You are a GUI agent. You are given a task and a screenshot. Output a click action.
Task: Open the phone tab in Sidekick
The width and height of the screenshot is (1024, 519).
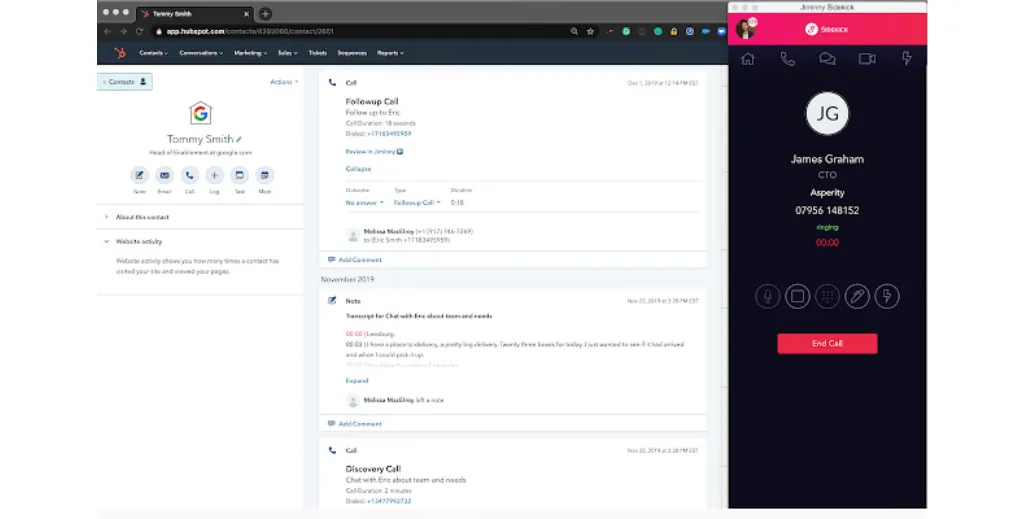click(788, 59)
